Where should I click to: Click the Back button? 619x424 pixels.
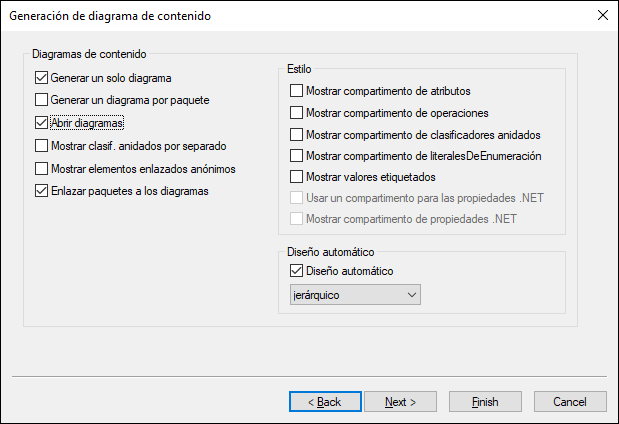tap(324, 401)
